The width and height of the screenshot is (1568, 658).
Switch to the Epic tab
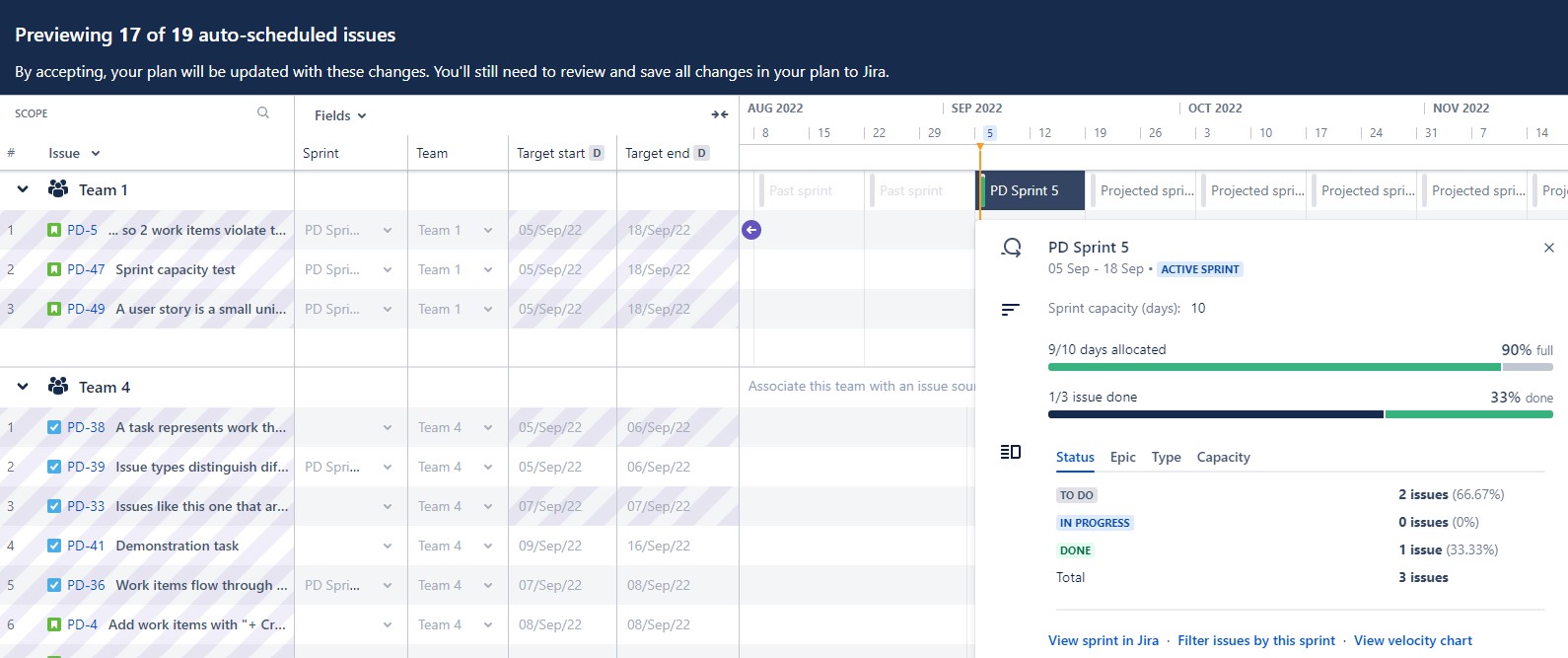pyautogui.click(x=1122, y=457)
